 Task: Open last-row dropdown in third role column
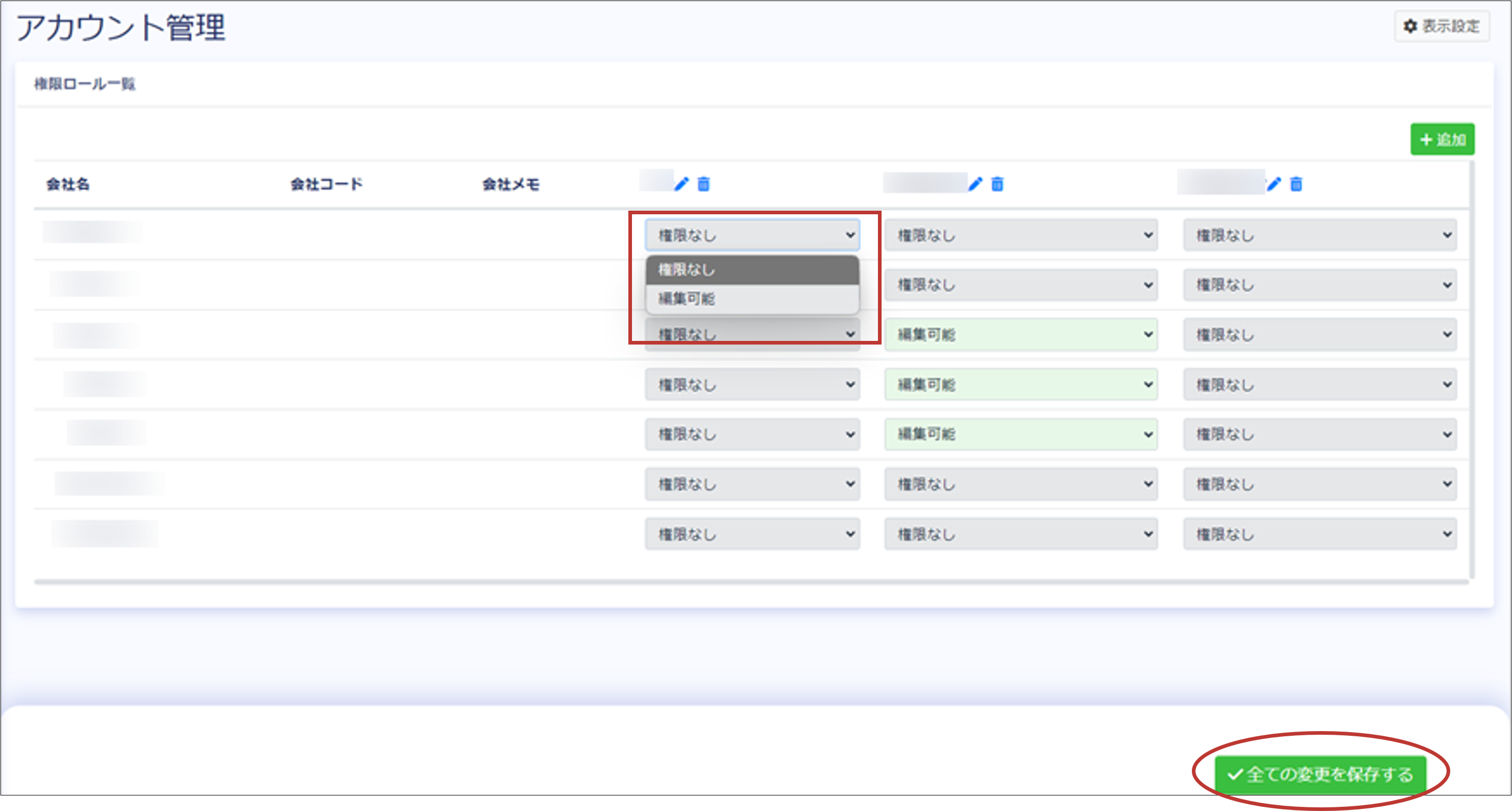click(x=1320, y=534)
